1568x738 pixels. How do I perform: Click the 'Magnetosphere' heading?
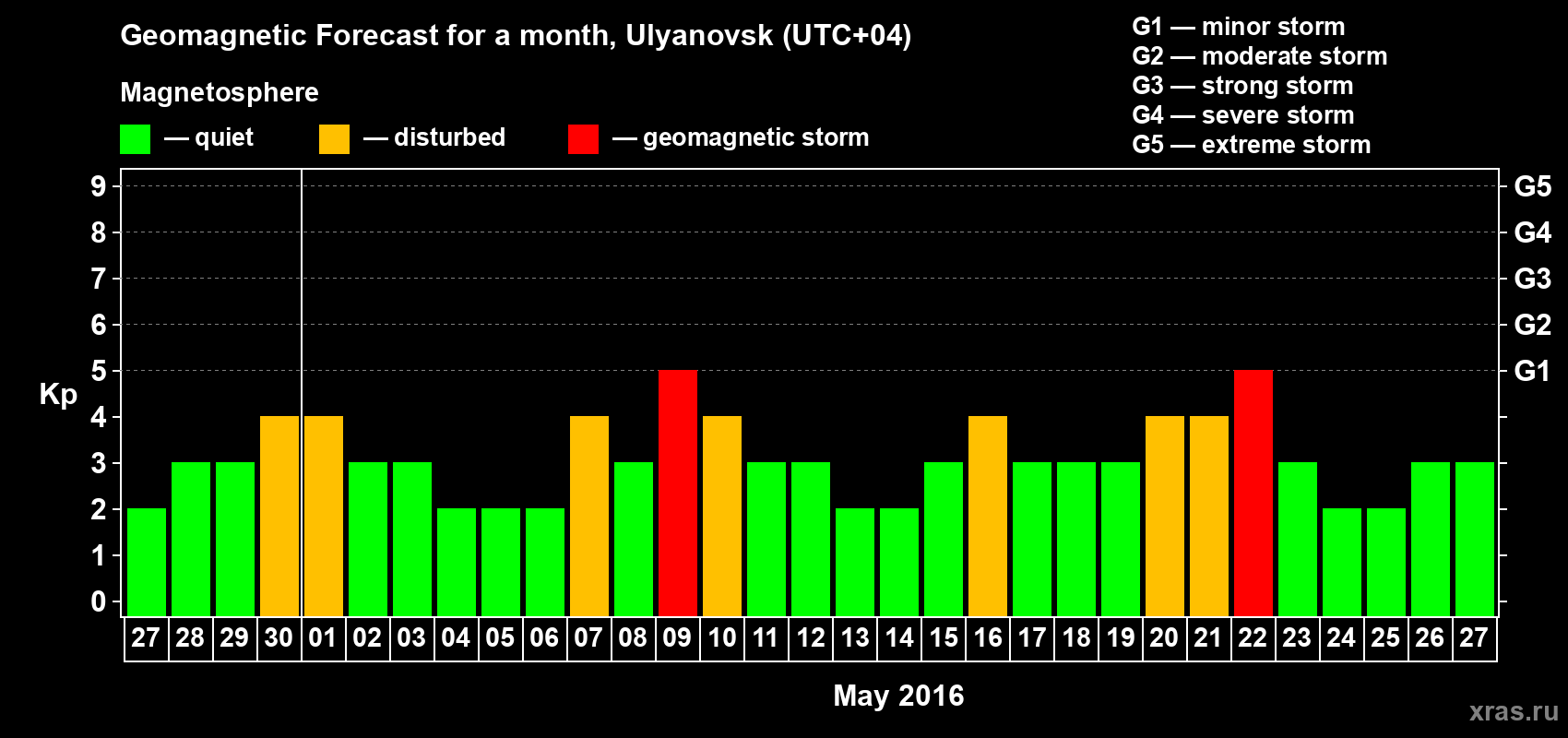click(x=220, y=92)
